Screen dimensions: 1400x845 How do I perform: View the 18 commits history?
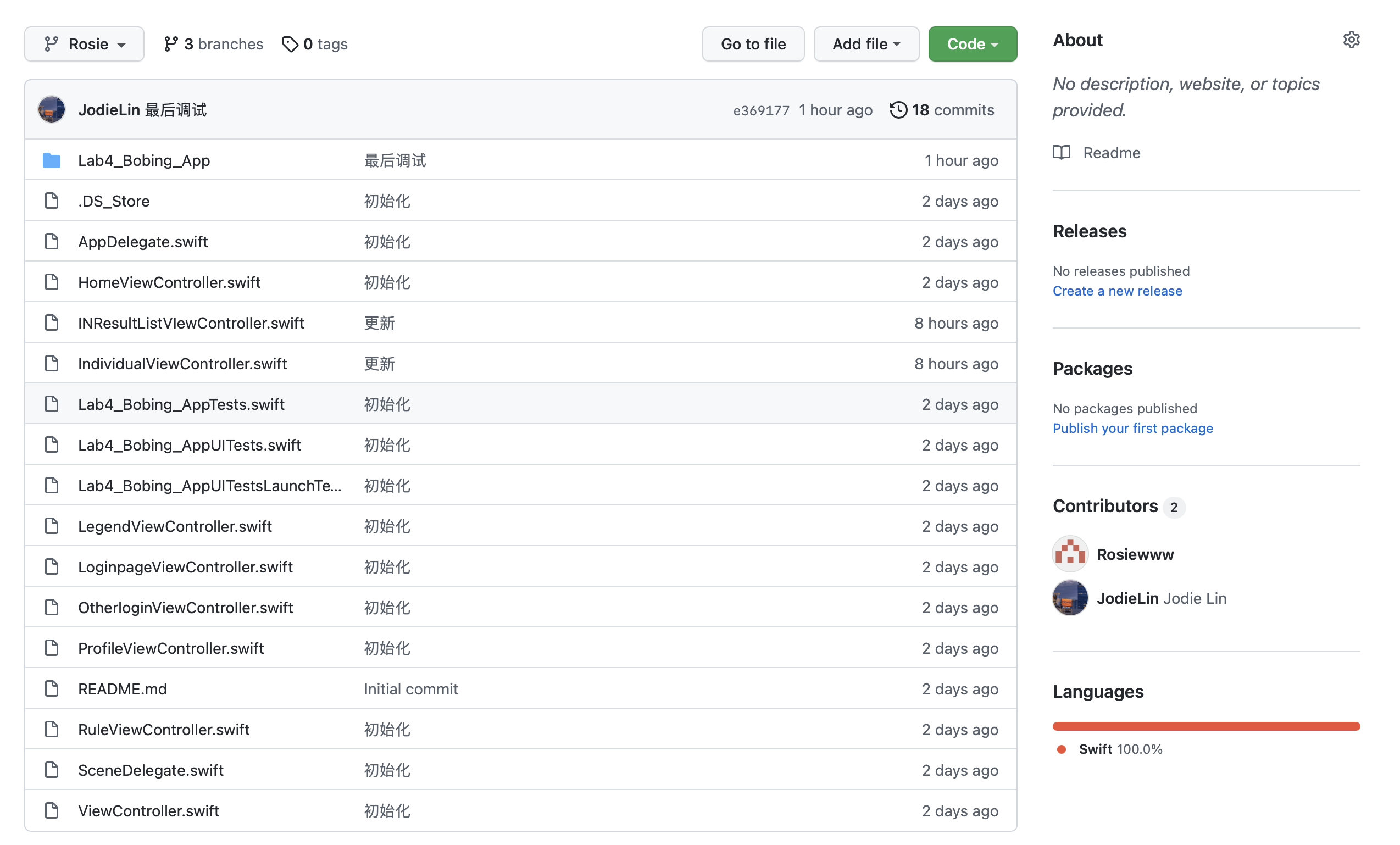click(x=953, y=110)
